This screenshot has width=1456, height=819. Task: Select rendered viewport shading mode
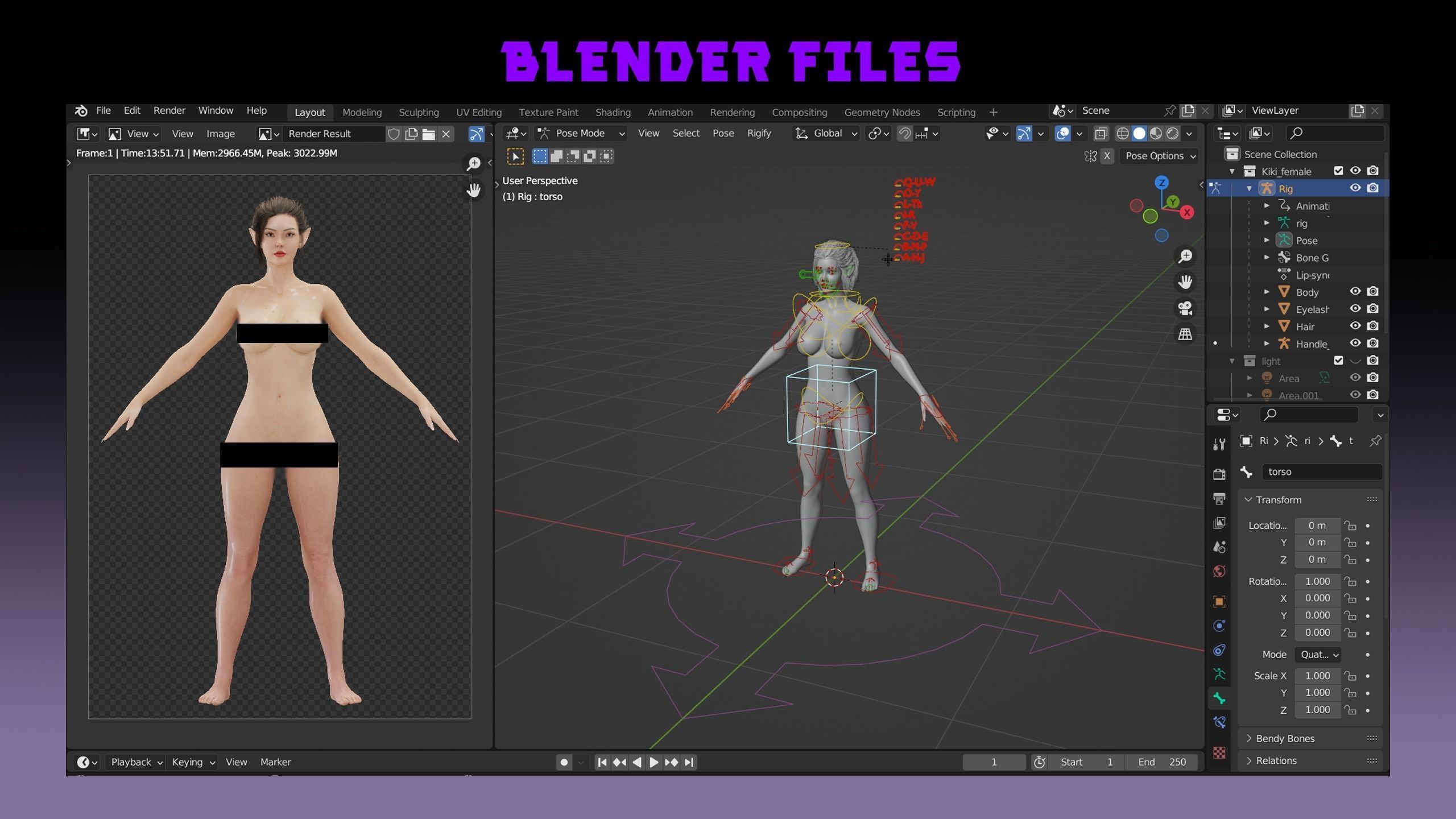tap(1173, 134)
